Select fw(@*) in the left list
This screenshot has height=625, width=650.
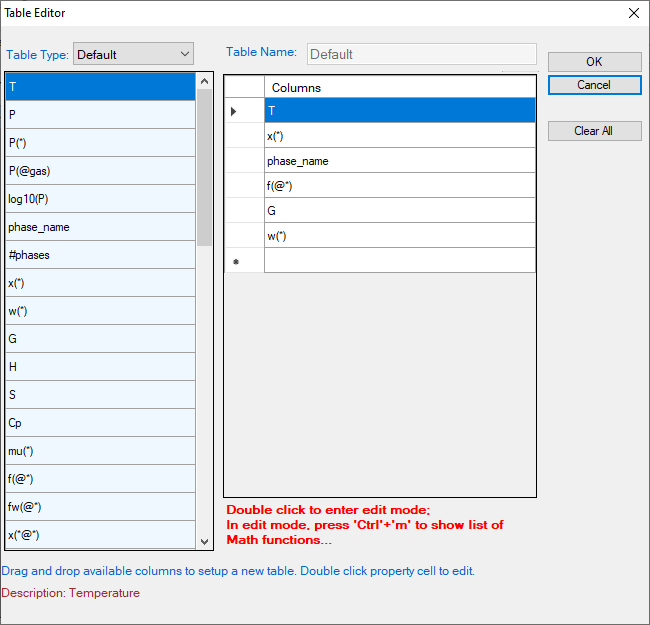[100, 507]
